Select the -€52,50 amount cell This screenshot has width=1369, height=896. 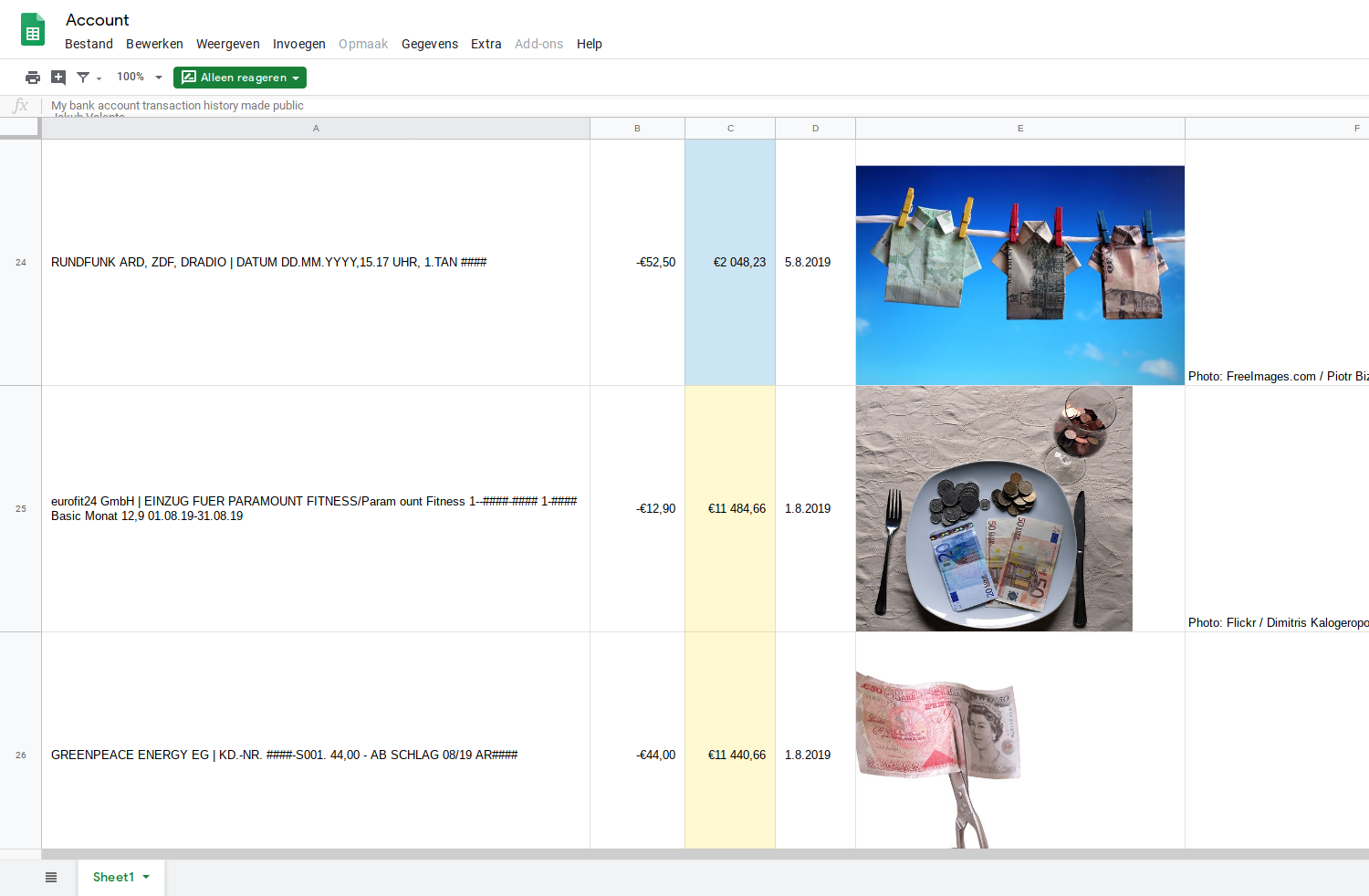[637, 263]
